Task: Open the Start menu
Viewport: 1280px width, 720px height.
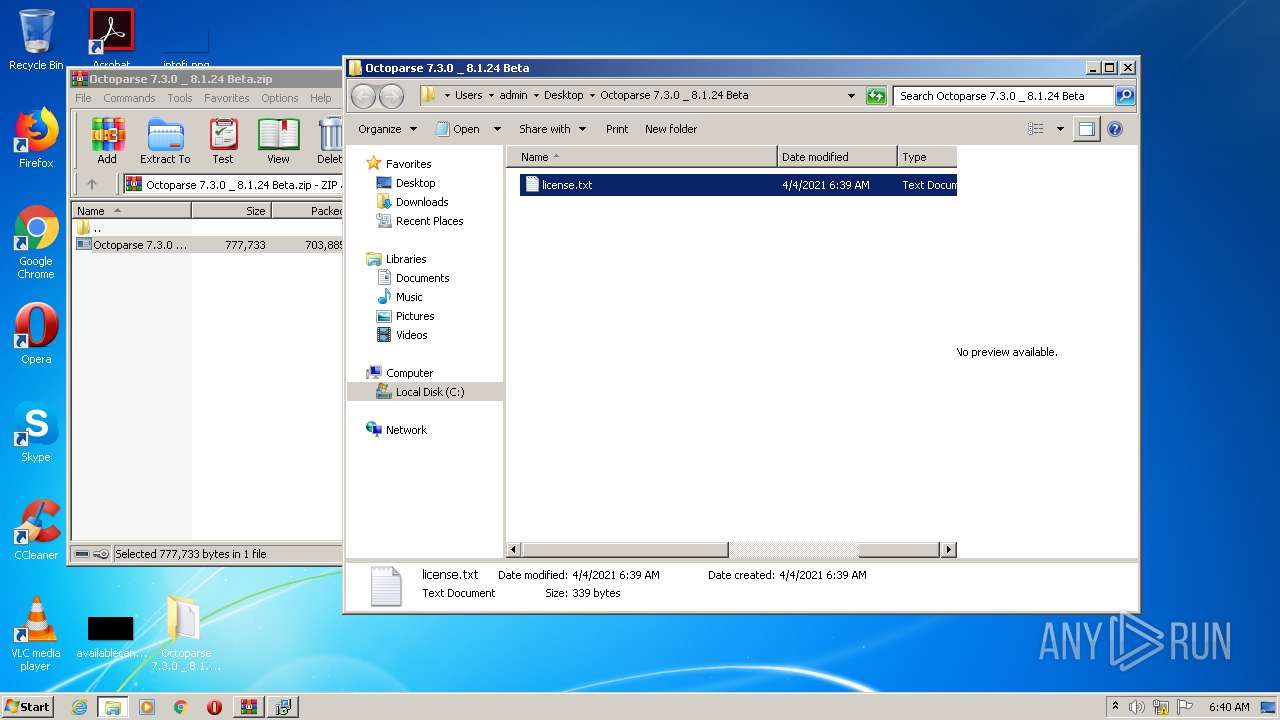Action: tap(27, 707)
